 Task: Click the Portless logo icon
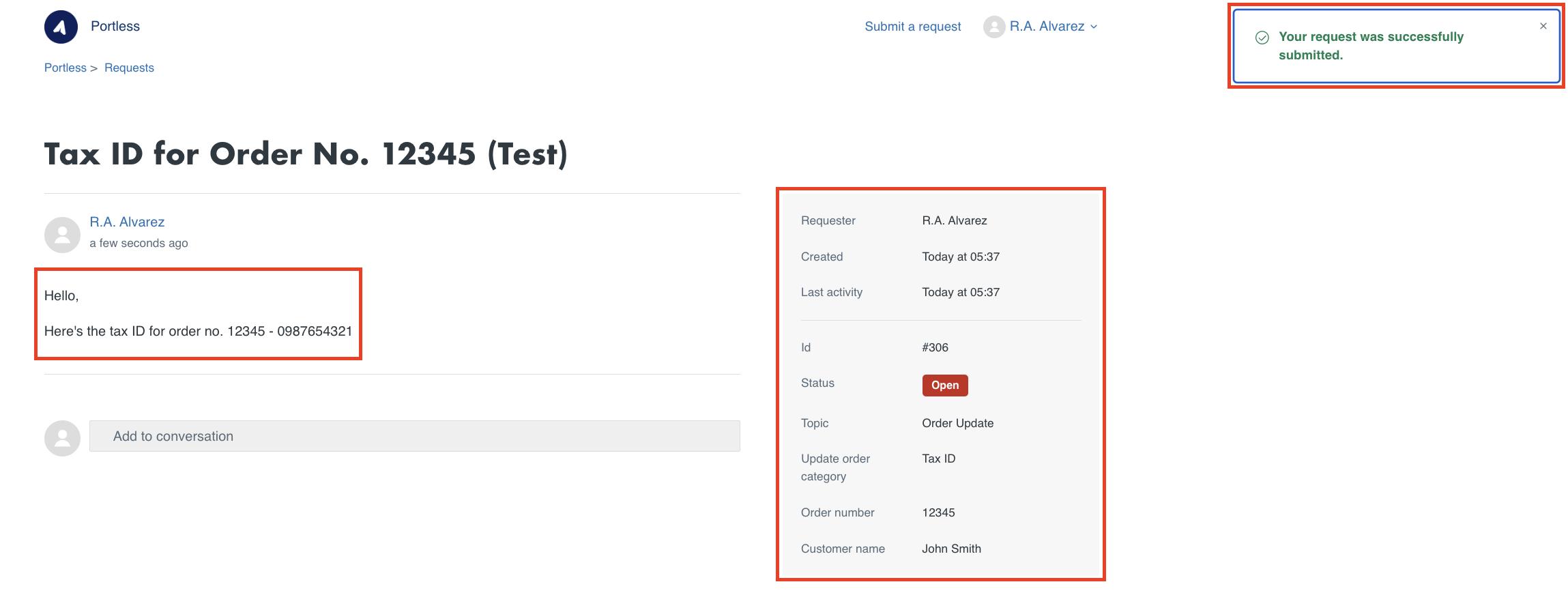click(61, 27)
